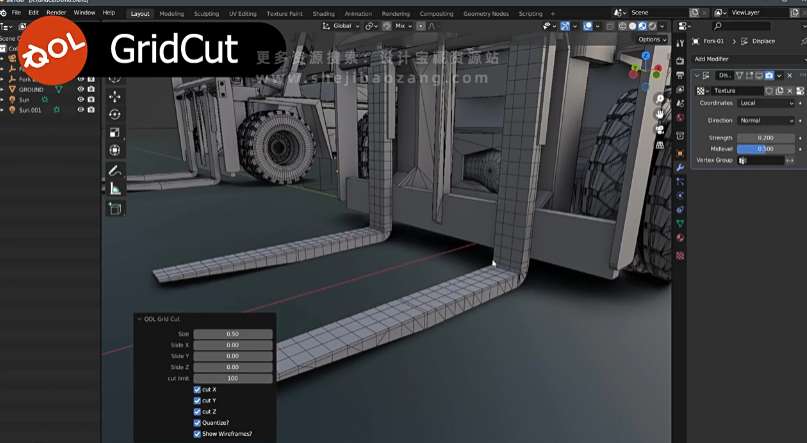Collapse the Displace modifier panel arrow
The image size is (807, 443).
tap(697, 76)
